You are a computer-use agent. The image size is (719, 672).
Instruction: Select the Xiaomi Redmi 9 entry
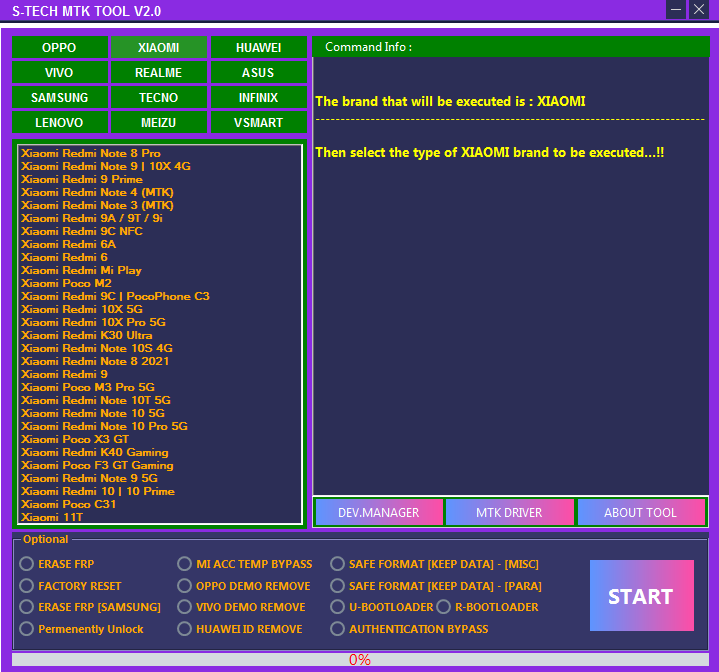(160, 374)
